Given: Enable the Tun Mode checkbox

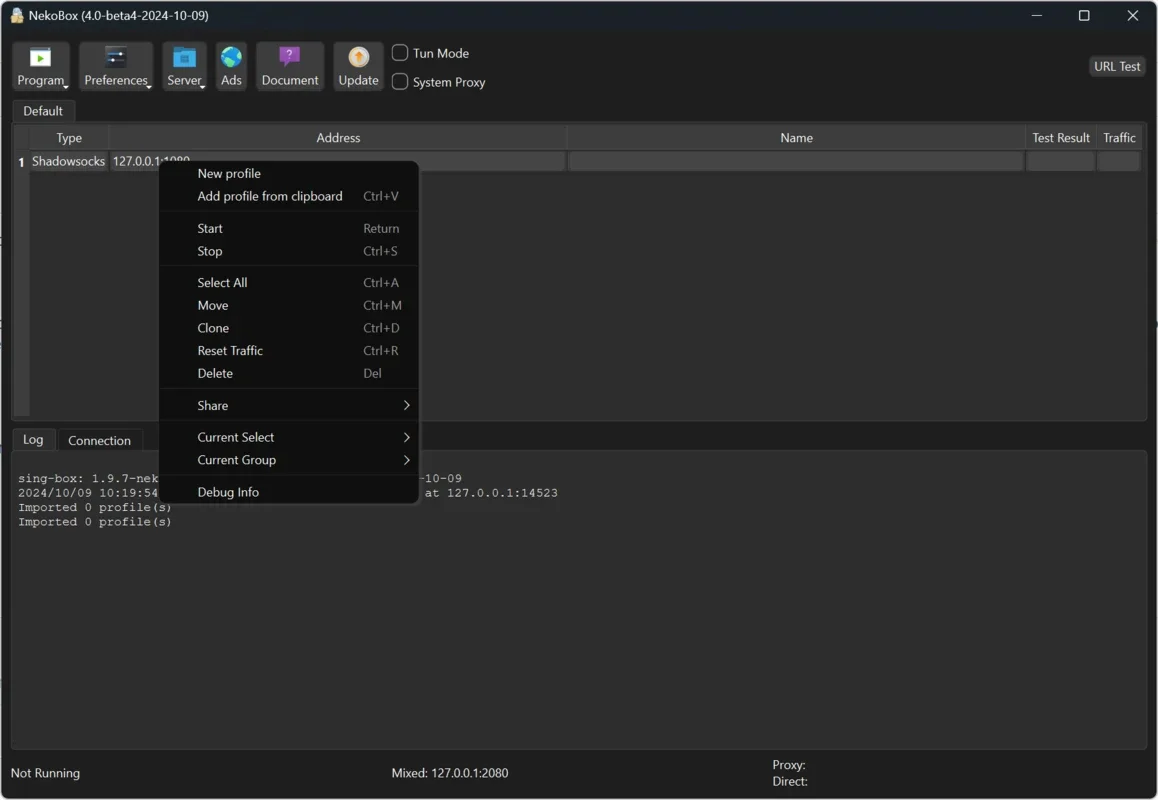Looking at the screenshot, I should click(x=400, y=53).
